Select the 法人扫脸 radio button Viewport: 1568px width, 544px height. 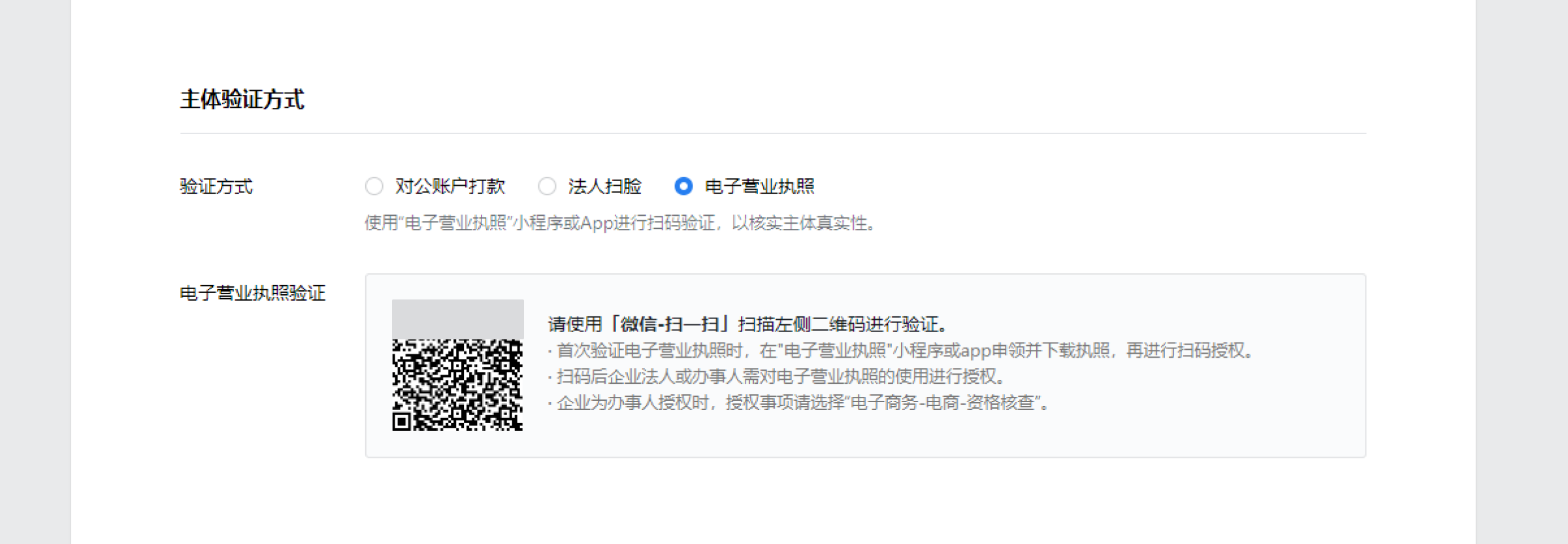pos(547,186)
